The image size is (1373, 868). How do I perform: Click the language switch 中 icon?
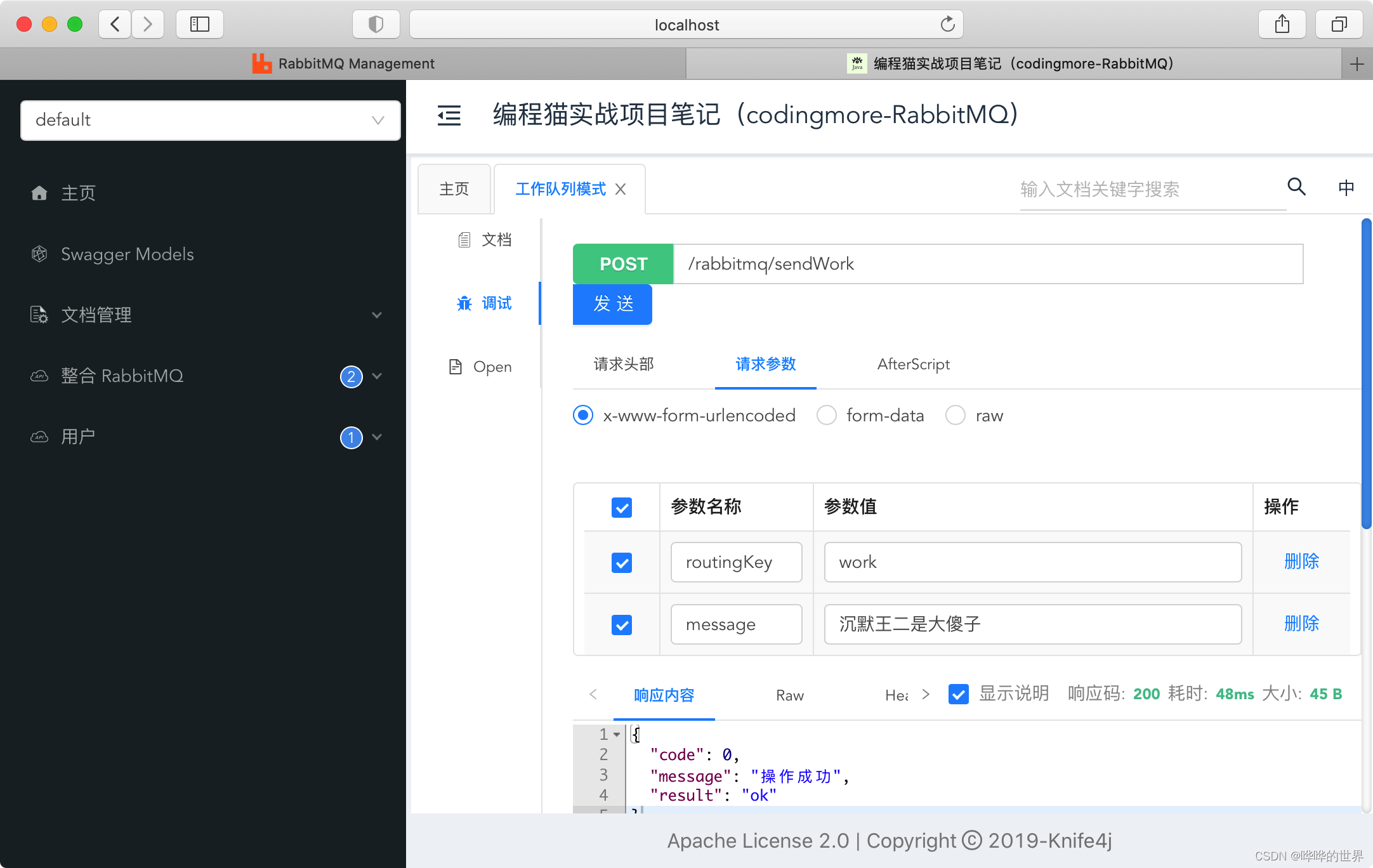[1346, 188]
